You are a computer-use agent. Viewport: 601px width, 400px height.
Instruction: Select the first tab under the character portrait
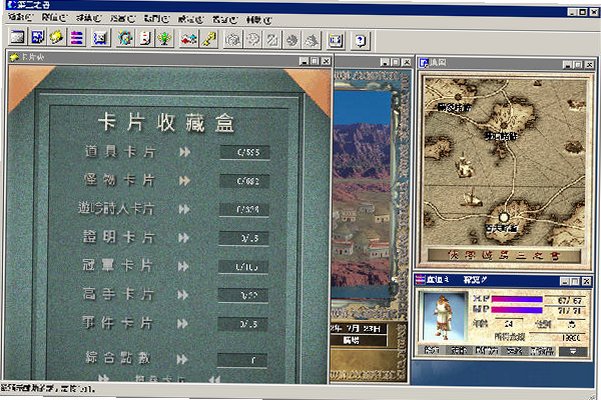[432, 350]
